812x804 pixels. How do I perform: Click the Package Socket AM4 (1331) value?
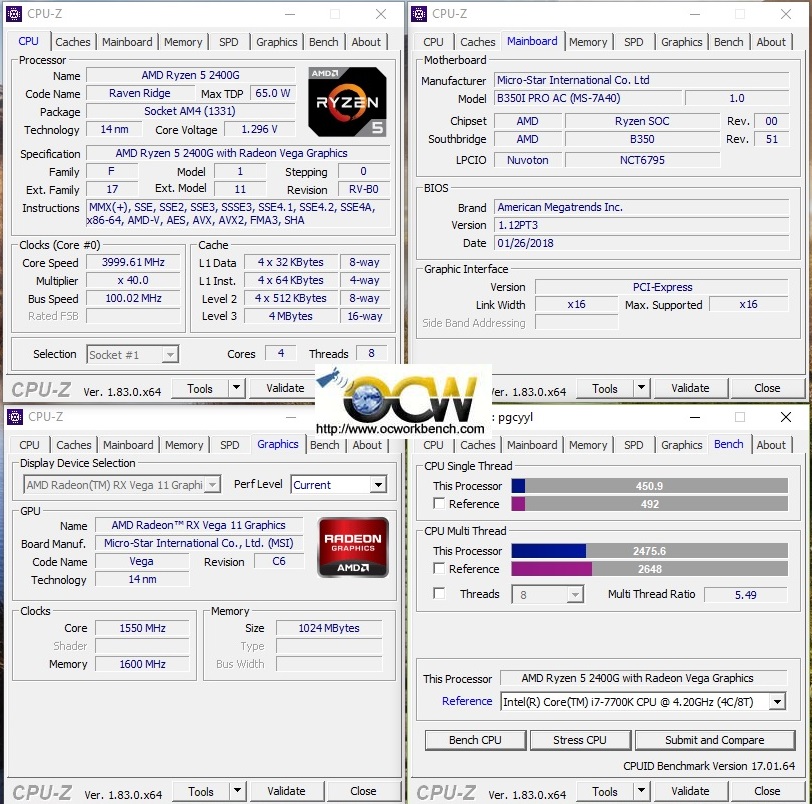pos(191,111)
